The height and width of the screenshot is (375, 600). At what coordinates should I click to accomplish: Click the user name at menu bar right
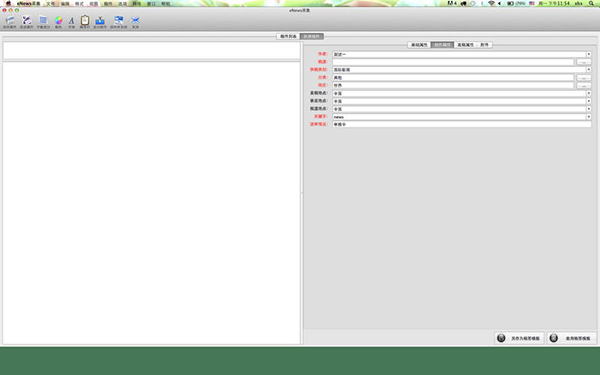pyautogui.click(x=579, y=3)
